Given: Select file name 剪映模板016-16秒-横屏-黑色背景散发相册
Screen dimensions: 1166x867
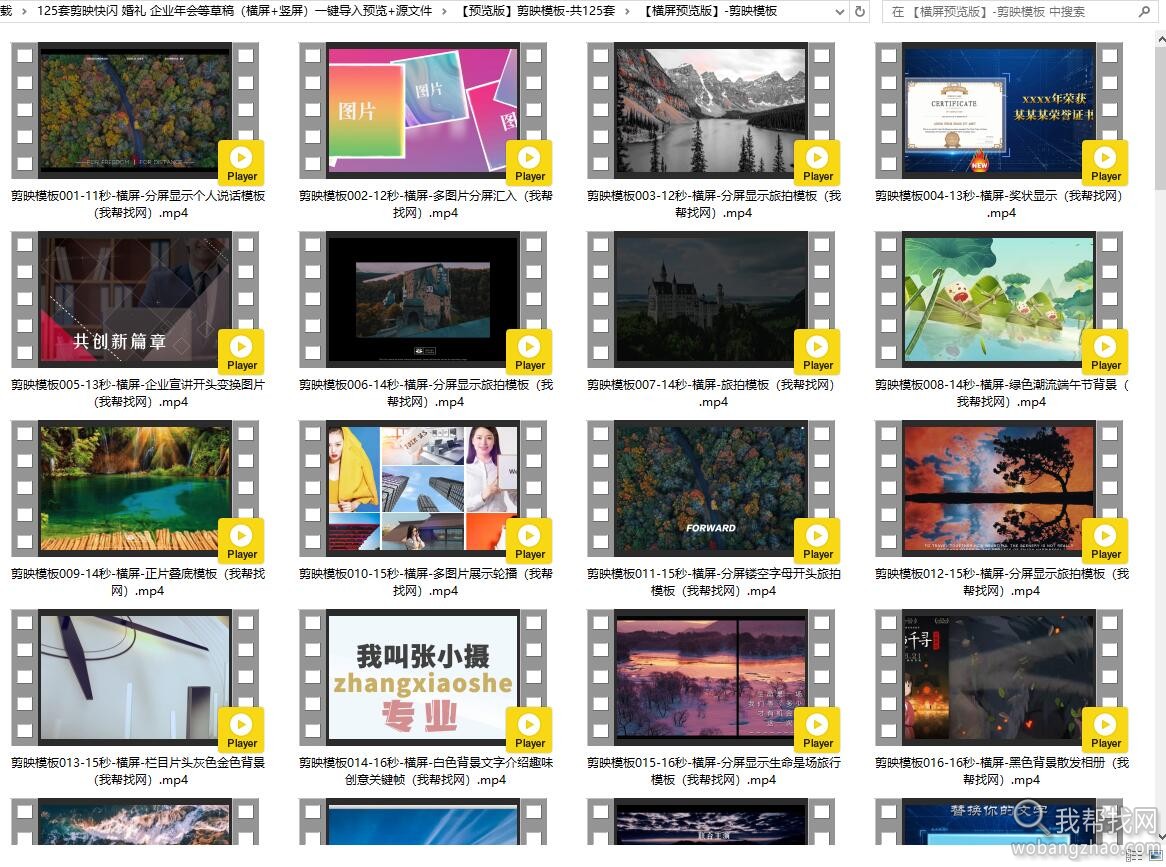Looking at the screenshot, I should (x=1002, y=771).
